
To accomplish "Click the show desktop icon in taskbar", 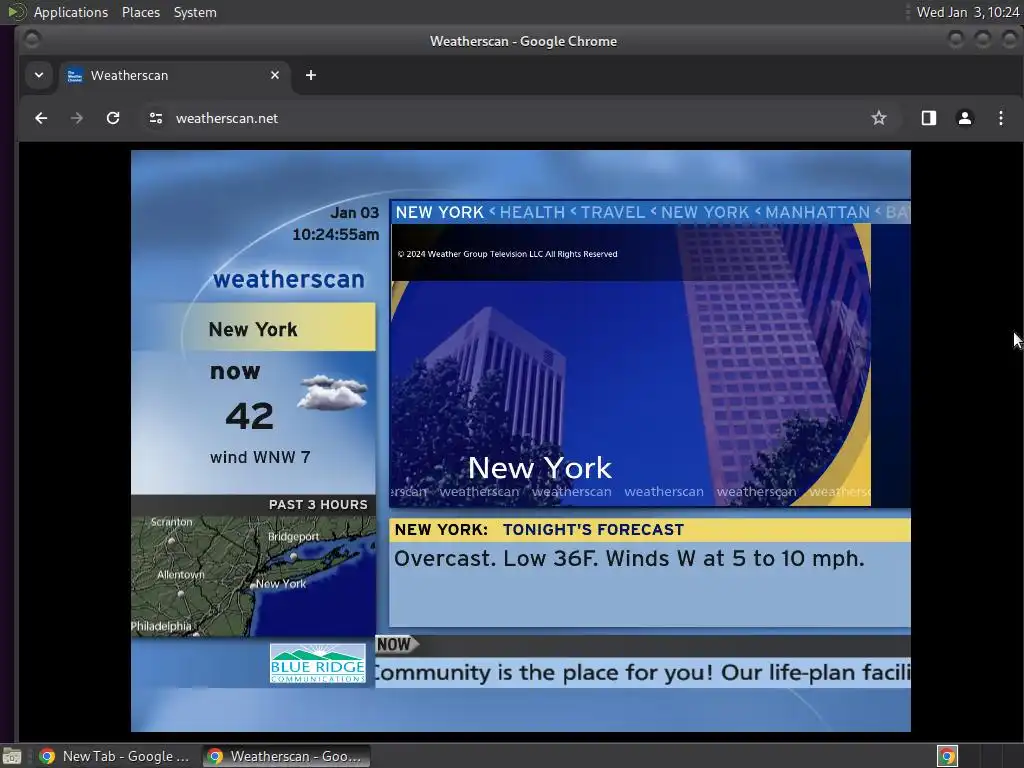I will click(x=12, y=756).
